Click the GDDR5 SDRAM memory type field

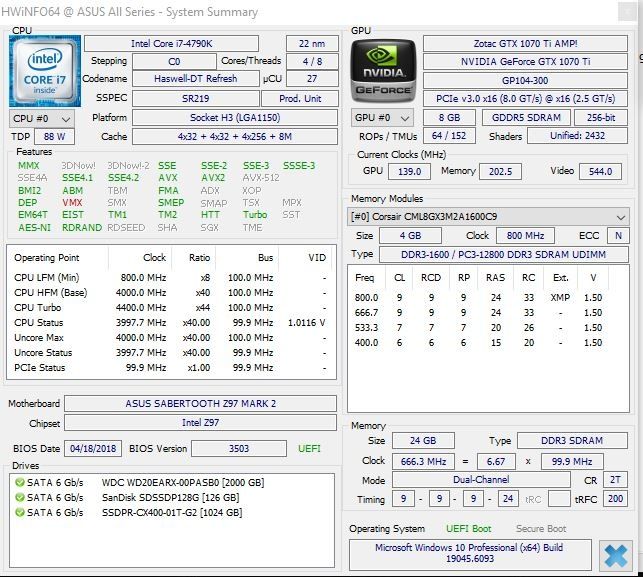pyautogui.click(x=526, y=118)
